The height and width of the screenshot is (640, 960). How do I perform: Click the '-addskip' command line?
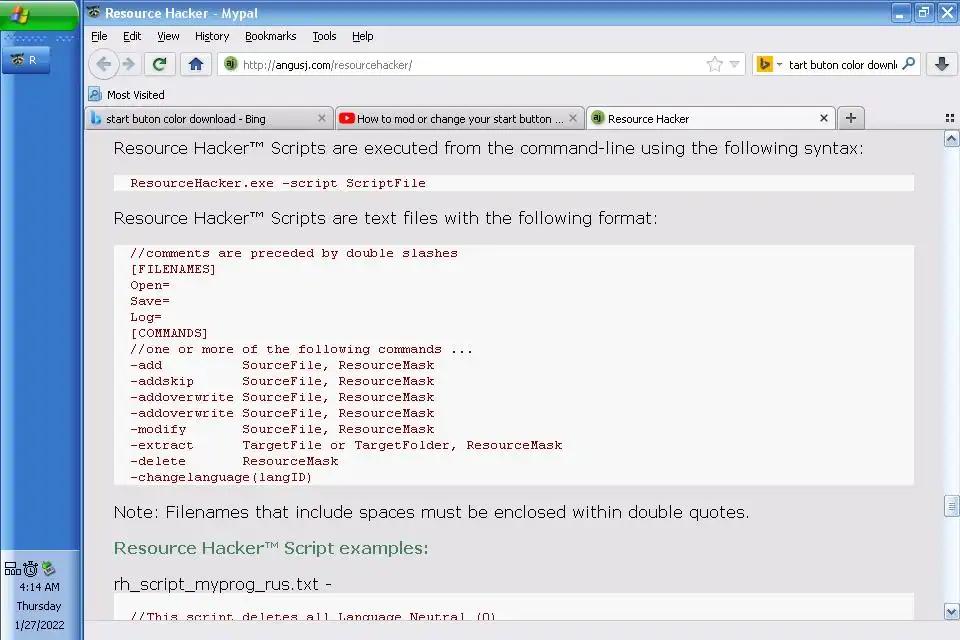coord(282,381)
